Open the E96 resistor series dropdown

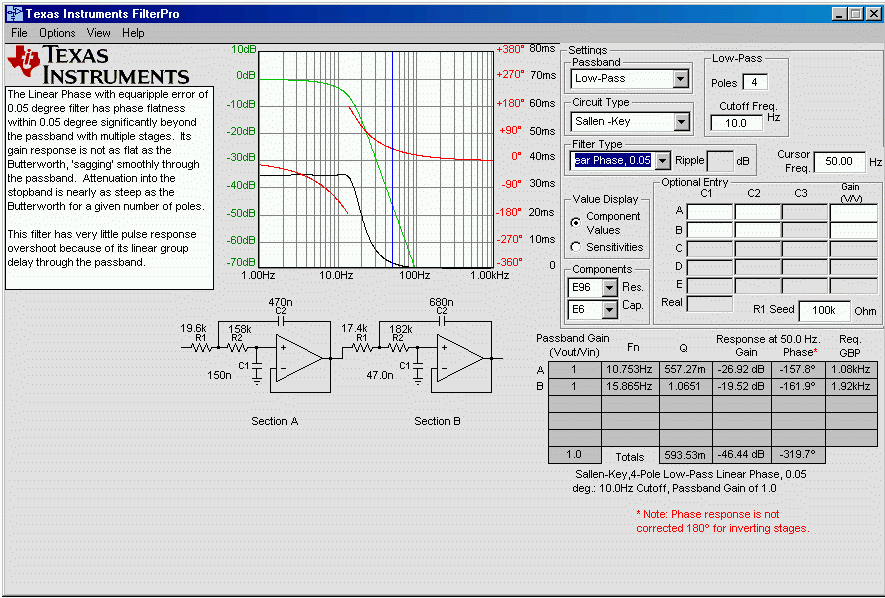[610, 288]
